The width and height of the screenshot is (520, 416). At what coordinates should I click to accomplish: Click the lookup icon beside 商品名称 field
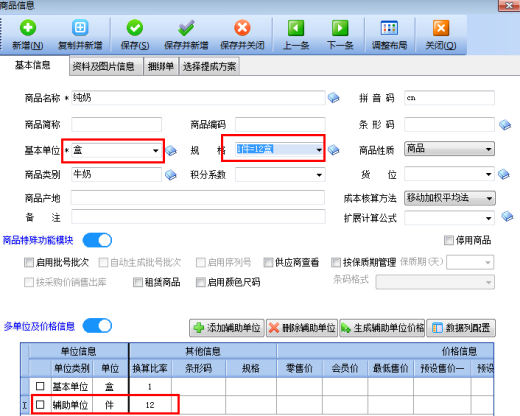coord(334,98)
